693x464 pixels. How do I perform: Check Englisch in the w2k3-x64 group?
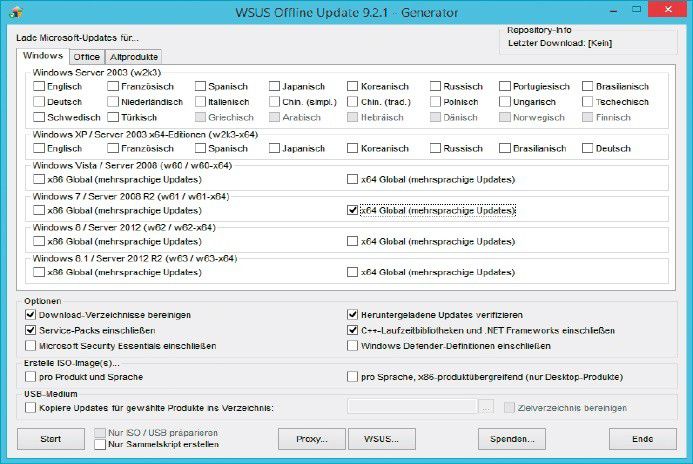tap(39, 148)
